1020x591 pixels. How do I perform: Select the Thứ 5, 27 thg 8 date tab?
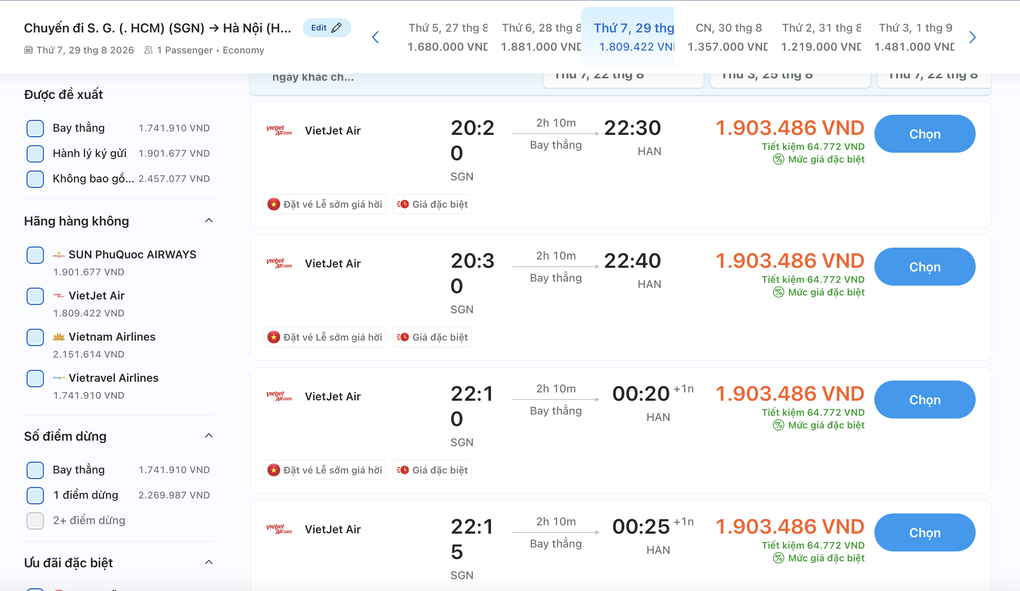(x=448, y=37)
